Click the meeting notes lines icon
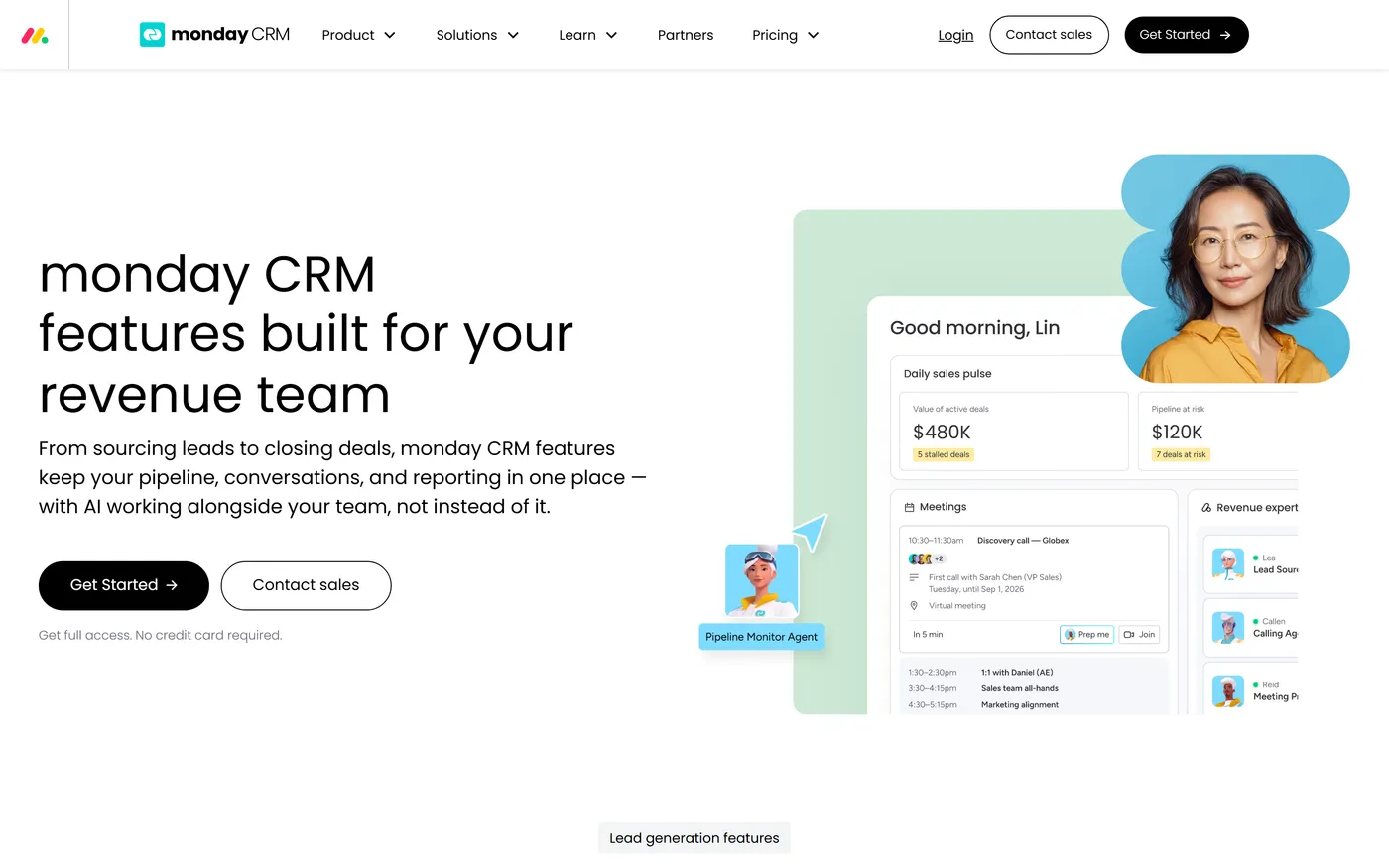Image resolution: width=1389 pixels, height=868 pixels. coord(914,577)
